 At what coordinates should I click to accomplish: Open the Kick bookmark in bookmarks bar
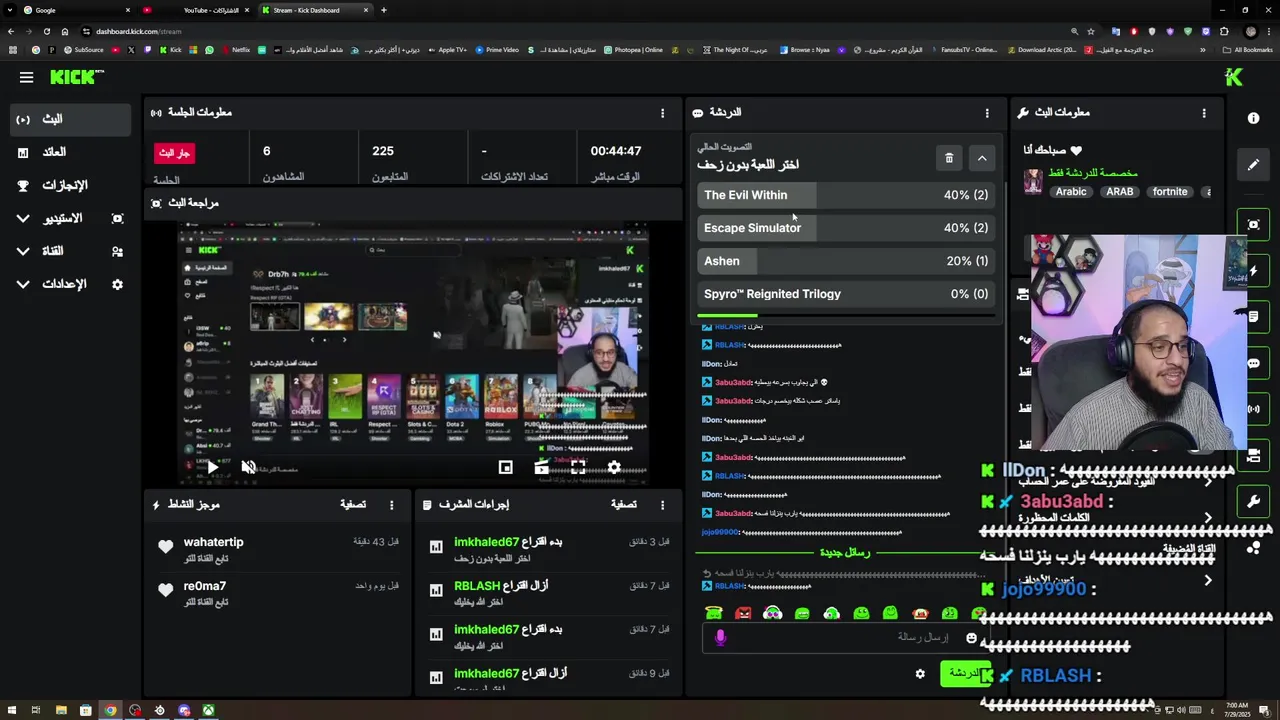169,50
